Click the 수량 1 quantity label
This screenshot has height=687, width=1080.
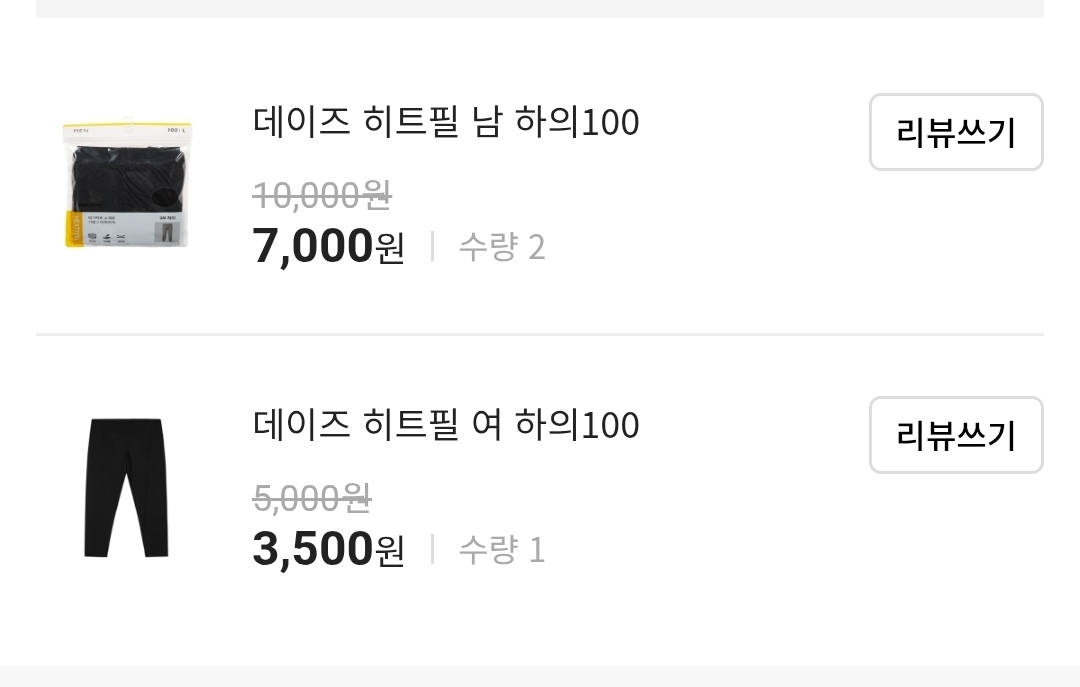pos(501,549)
